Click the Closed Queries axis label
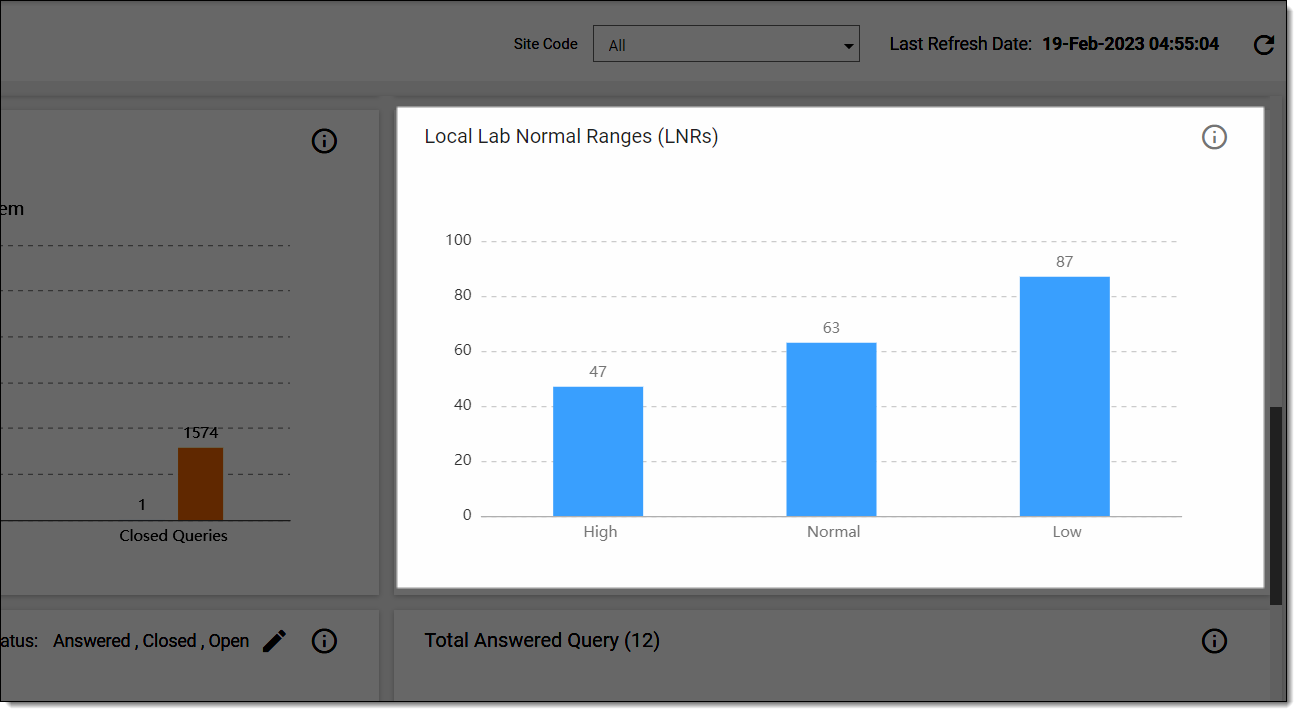This screenshot has width=1299, height=714. [x=174, y=536]
